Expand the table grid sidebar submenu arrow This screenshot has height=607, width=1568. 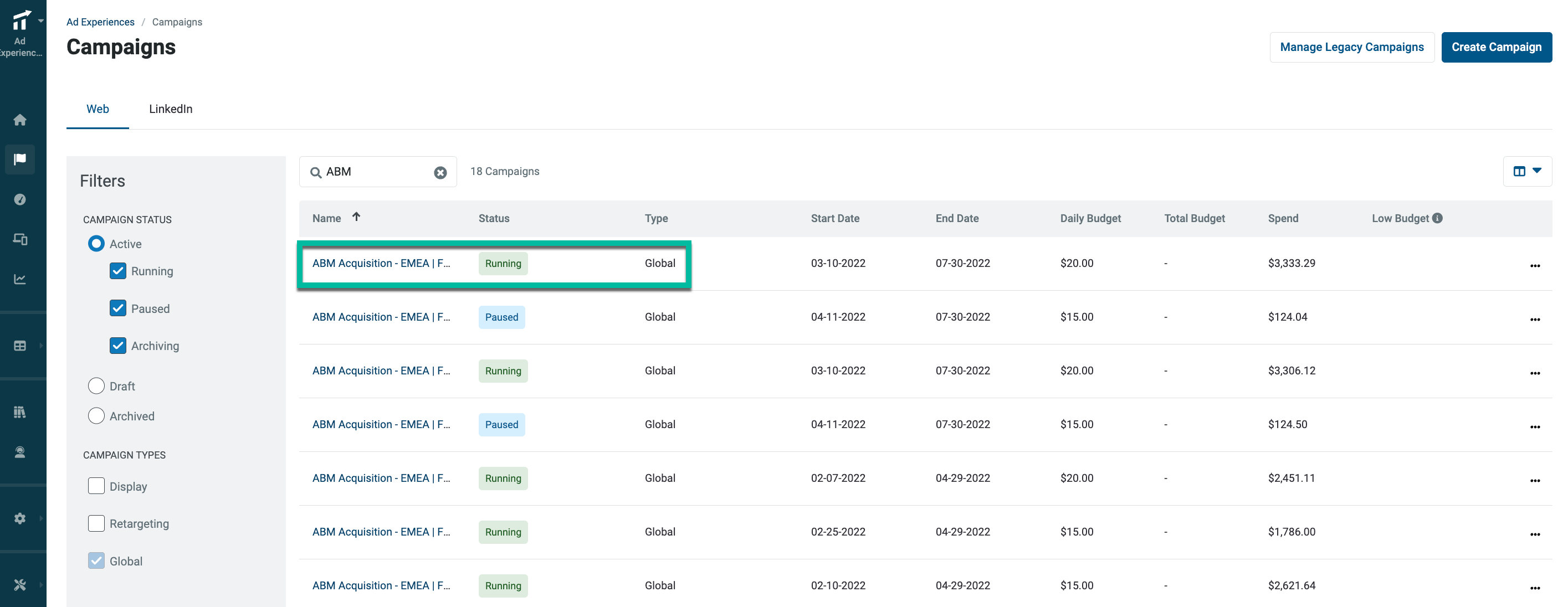click(x=41, y=346)
